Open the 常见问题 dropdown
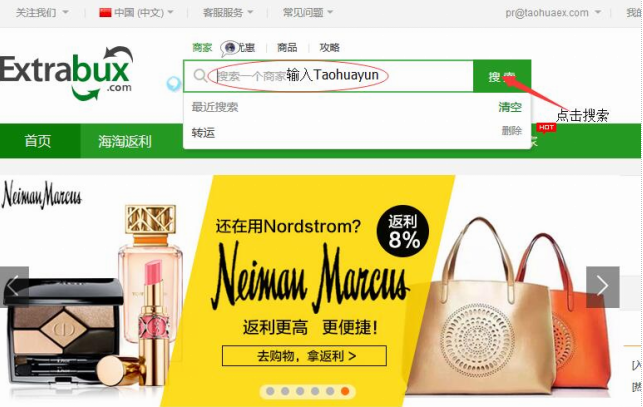 click(308, 13)
